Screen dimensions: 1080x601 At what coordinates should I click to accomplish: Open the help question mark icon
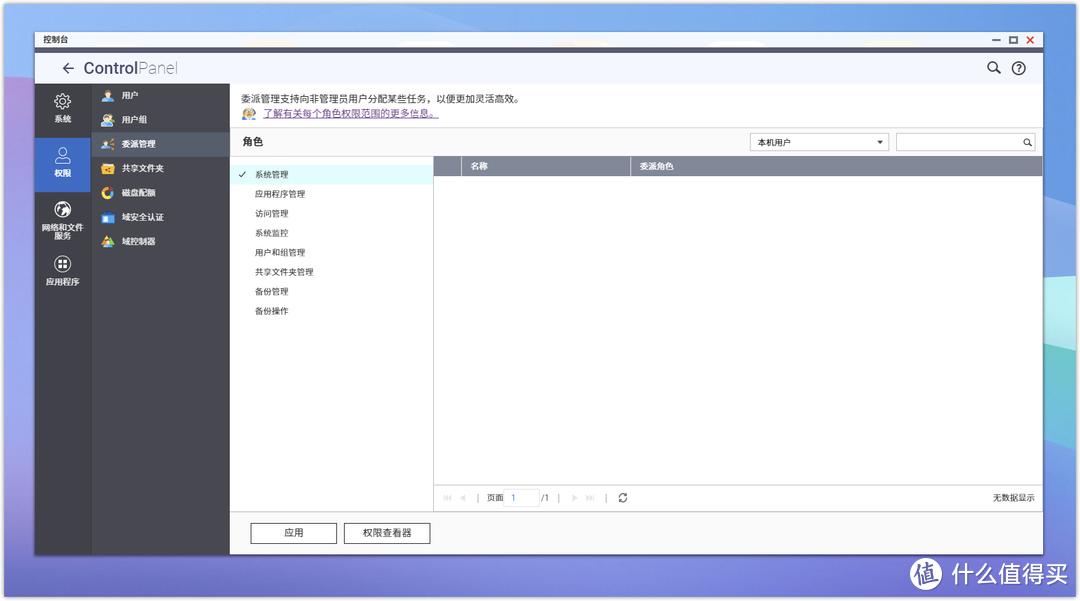click(x=1018, y=67)
